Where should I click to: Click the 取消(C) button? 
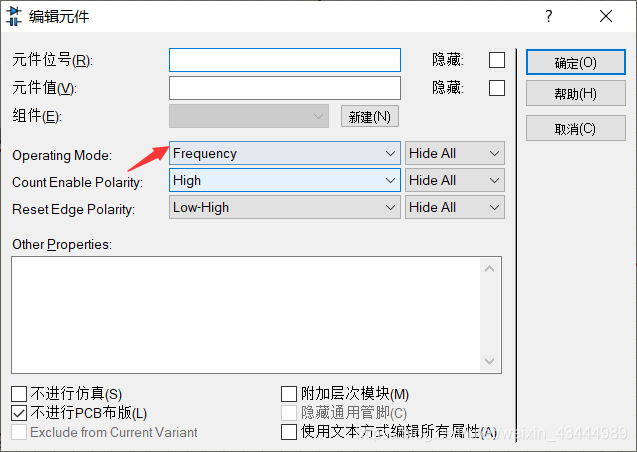[x=576, y=128]
